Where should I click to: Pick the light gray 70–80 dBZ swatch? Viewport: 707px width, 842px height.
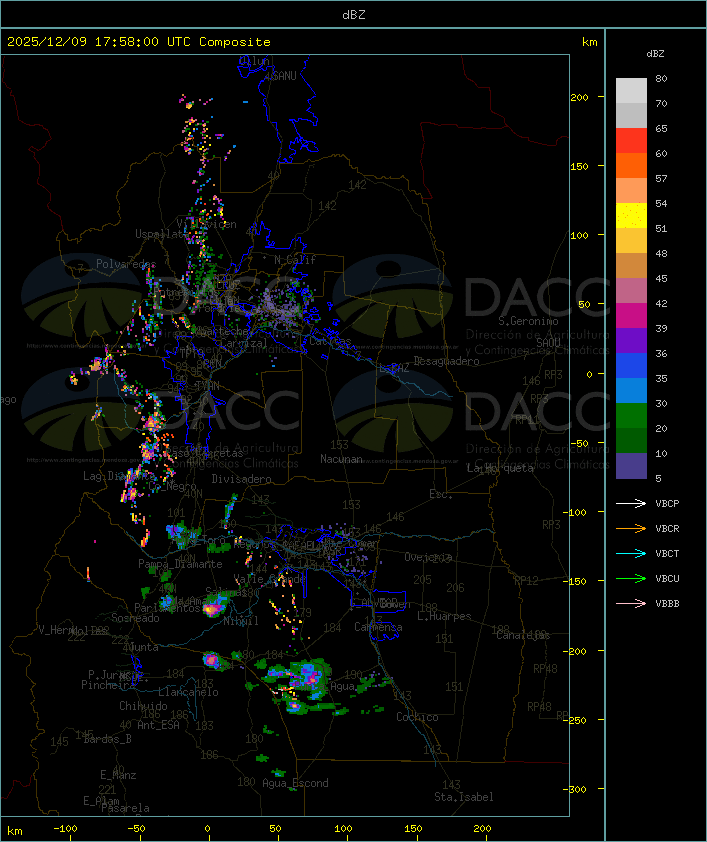[631, 90]
